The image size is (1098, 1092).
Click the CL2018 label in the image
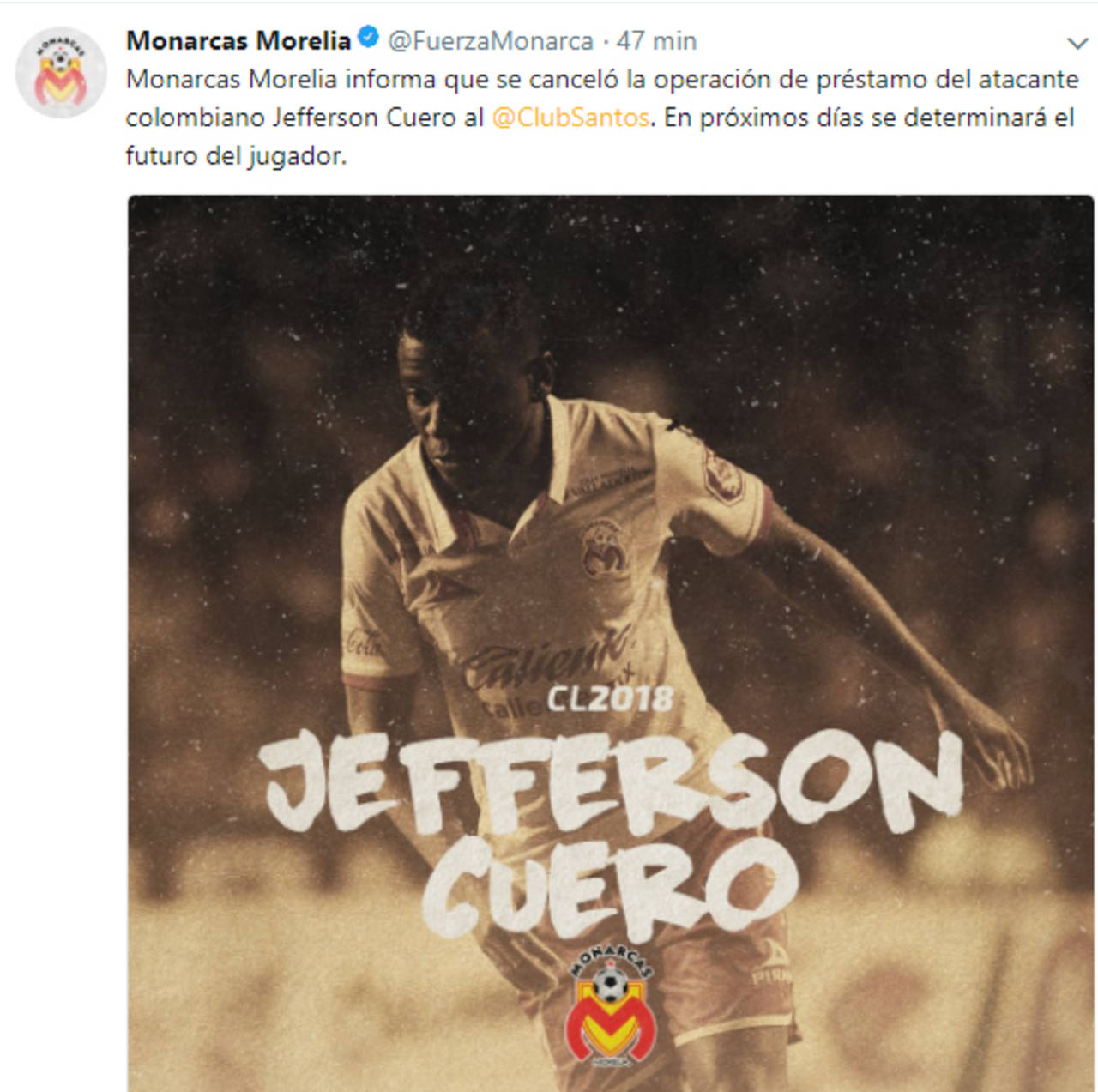[x=610, y=699]
